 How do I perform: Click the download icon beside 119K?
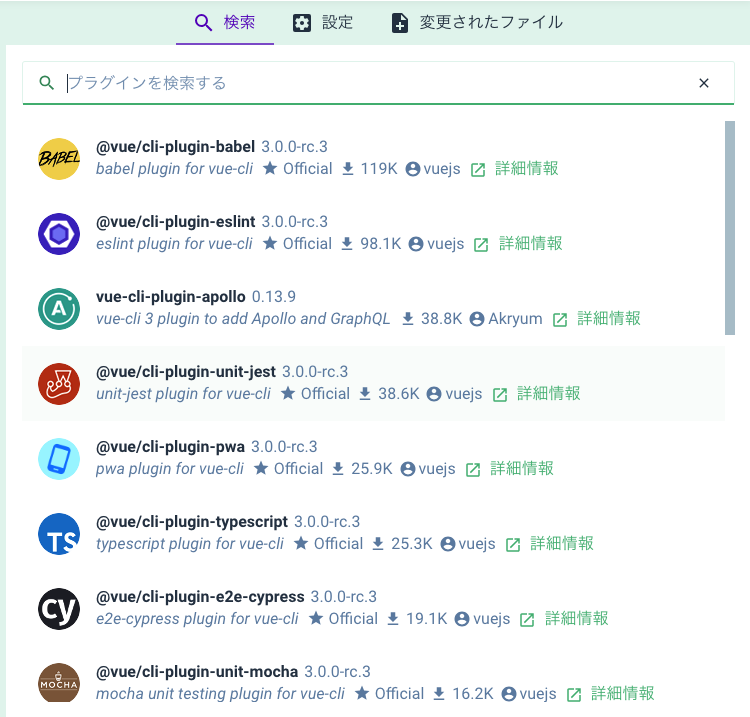pyautogui.click(x=348, y=169)
